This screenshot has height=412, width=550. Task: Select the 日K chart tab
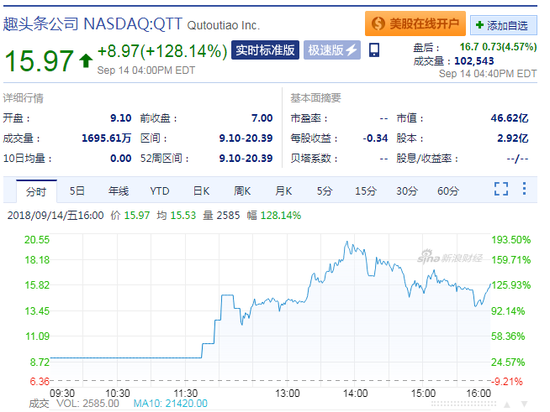pos(201,191)
